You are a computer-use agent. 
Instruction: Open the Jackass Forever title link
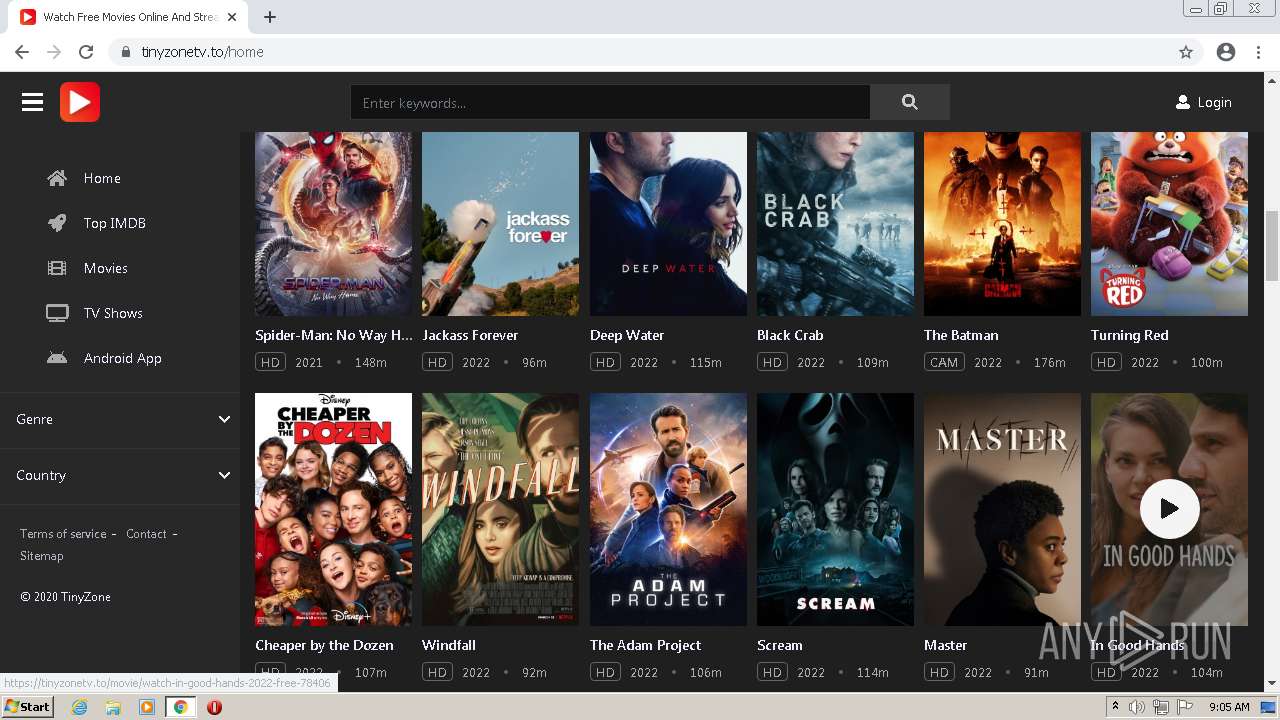click(470, 335)
